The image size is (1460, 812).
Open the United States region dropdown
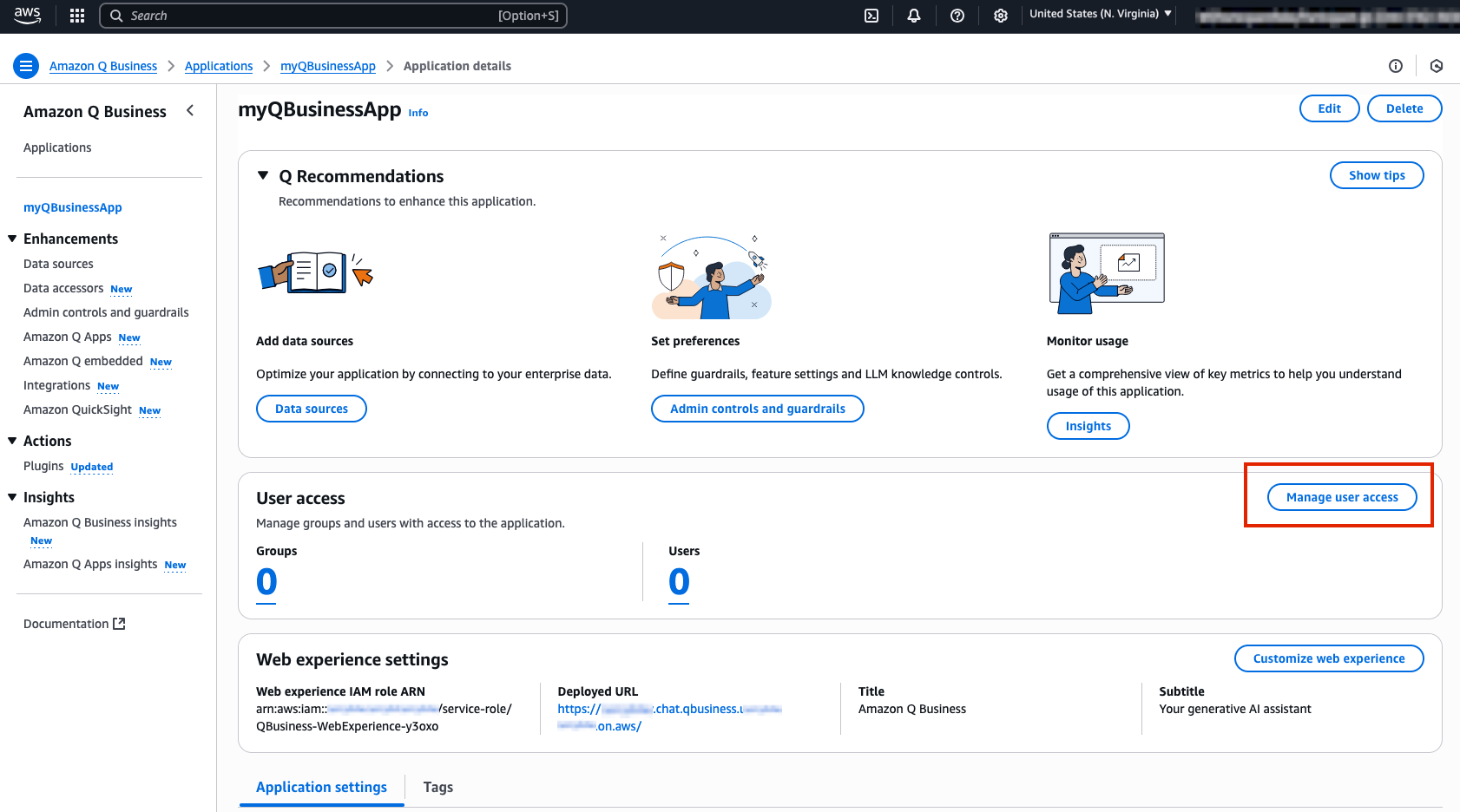point(1100,14)
